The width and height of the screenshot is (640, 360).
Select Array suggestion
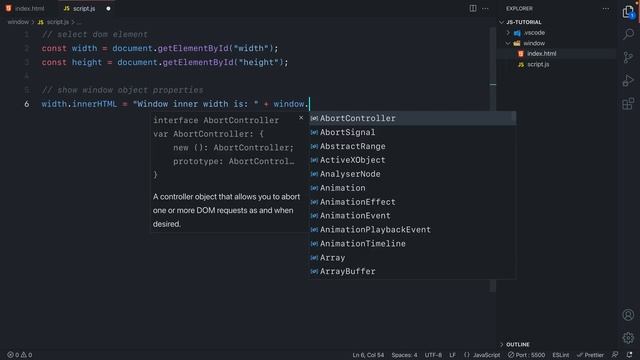(412, 258)
